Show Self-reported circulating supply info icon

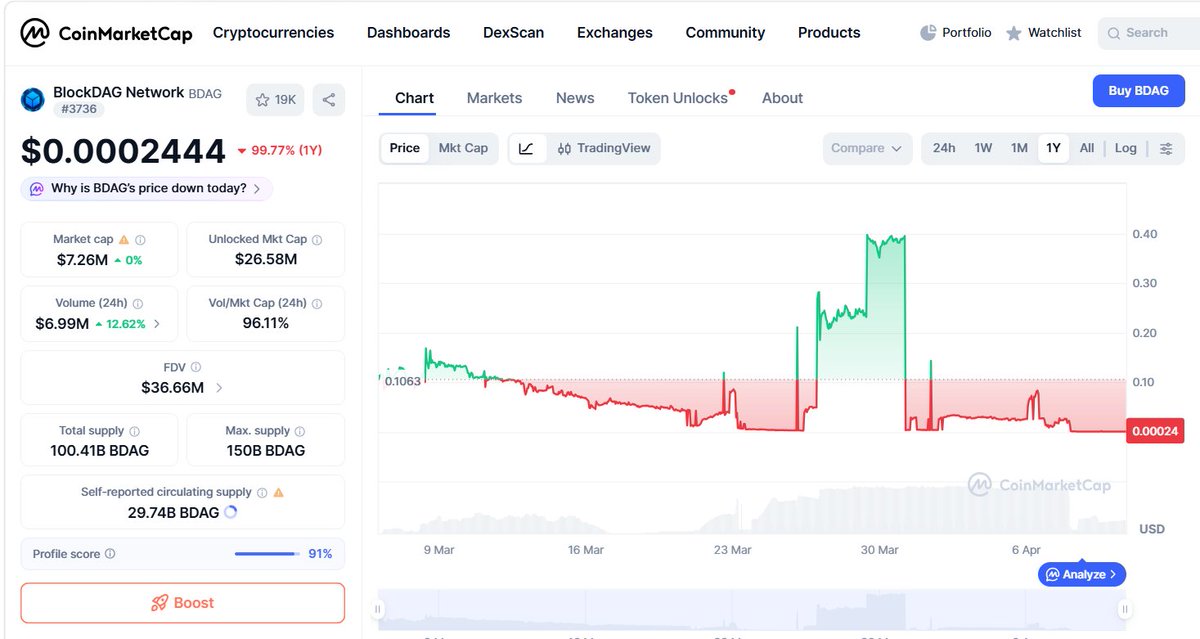click(262, 492)
